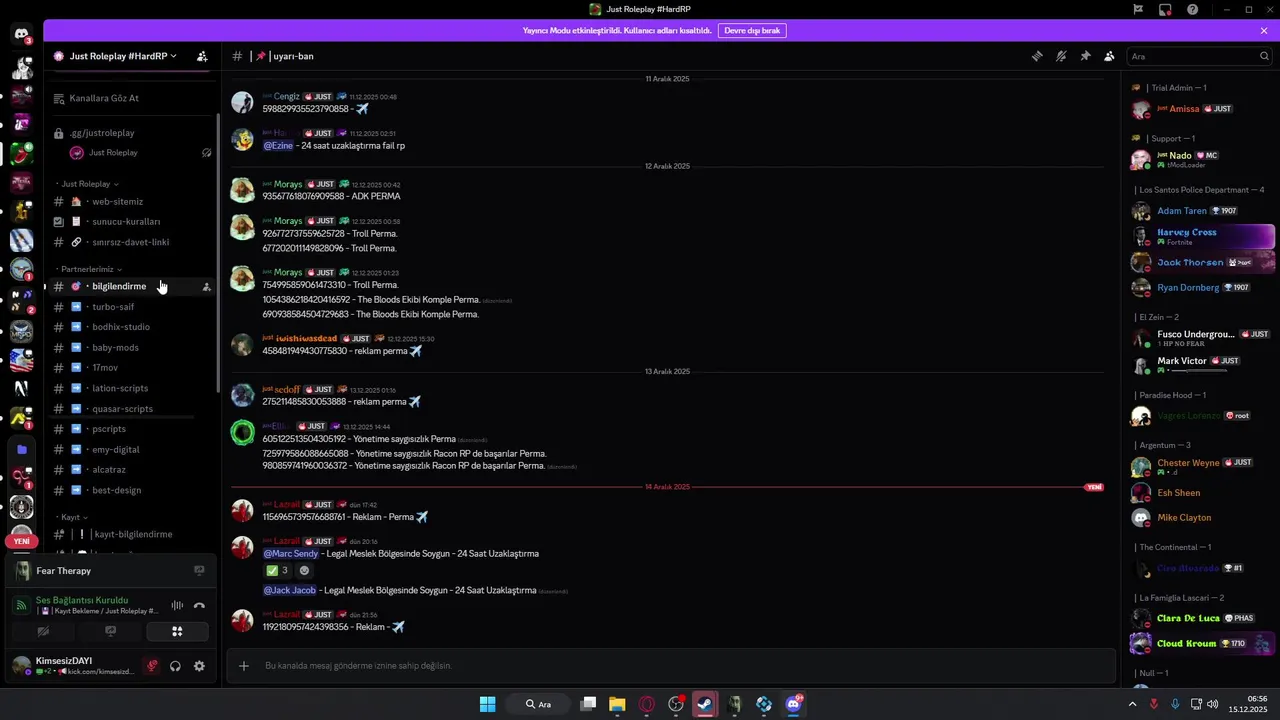This screenshot has width=1280, height=720.
Task: Click the YENİ unread pill in server list
Action: [21, 541]
